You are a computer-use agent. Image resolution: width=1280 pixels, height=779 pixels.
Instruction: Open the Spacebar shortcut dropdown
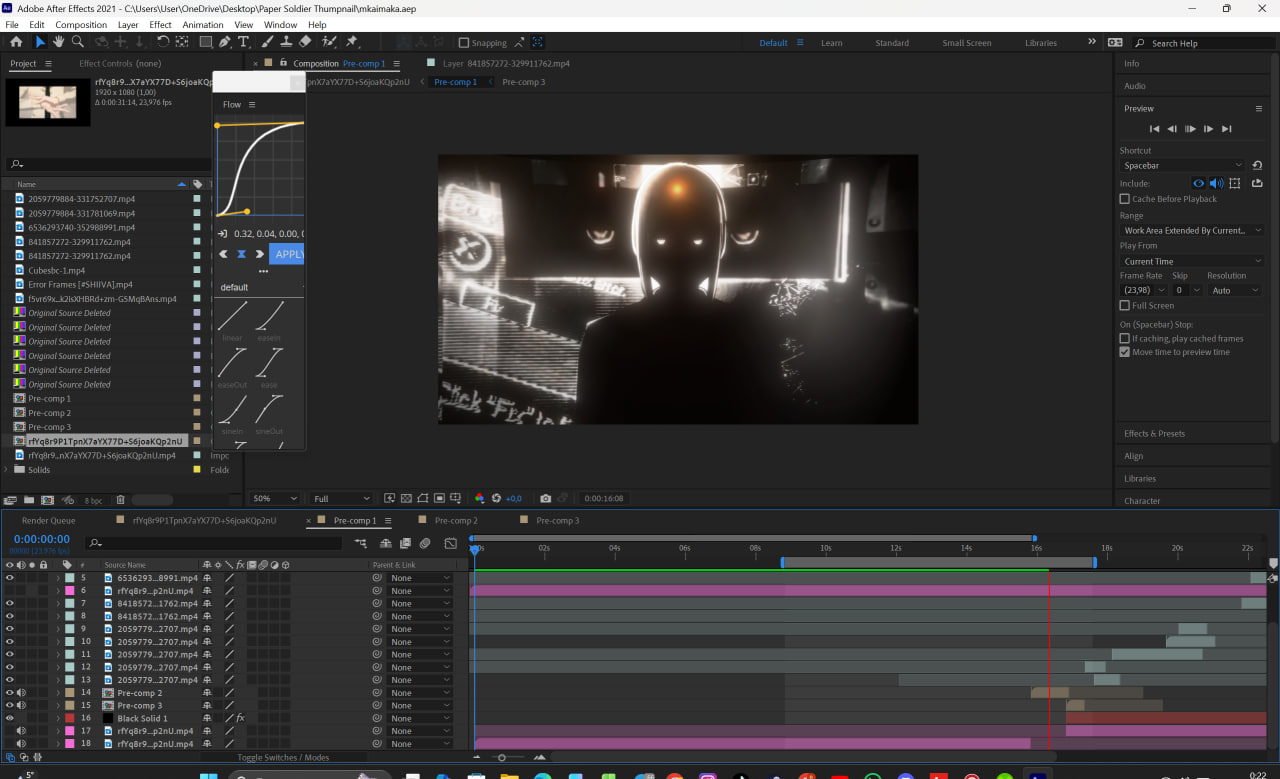(1183, 165)
